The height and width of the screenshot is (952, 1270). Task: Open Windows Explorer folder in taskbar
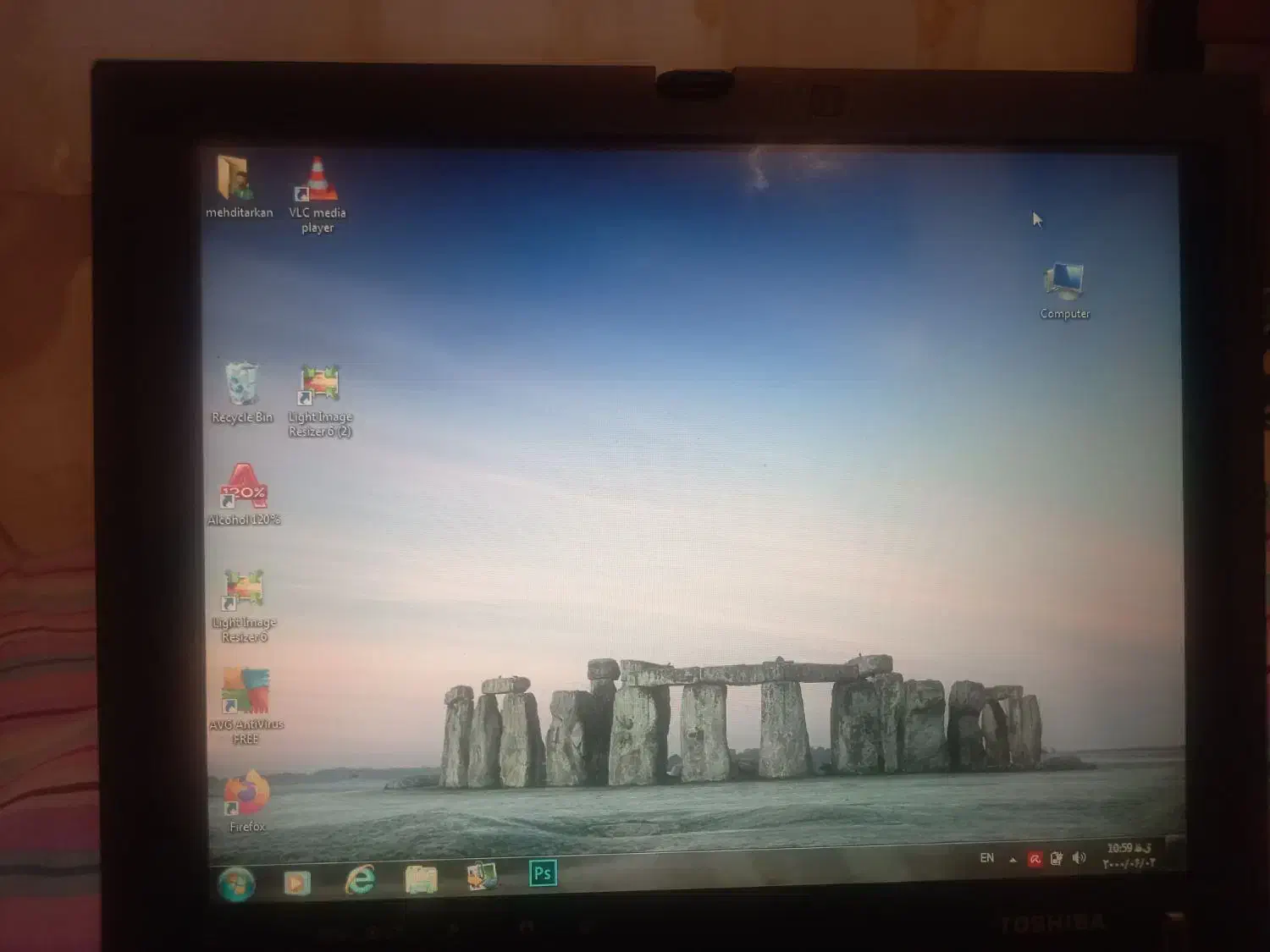(x=421, y=879)
